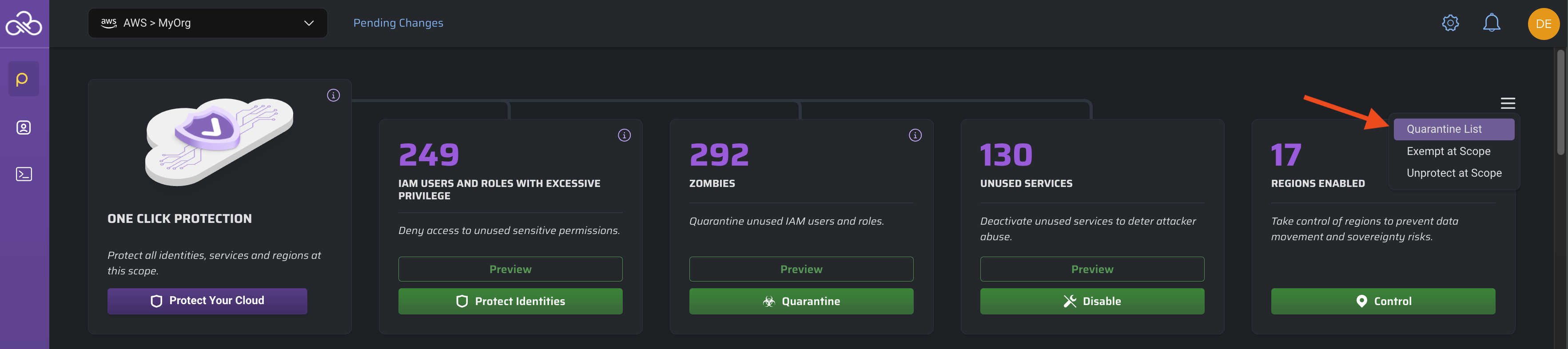Click Preview under Zombies
Viewport: 1568px width, 349px height.
800,270
